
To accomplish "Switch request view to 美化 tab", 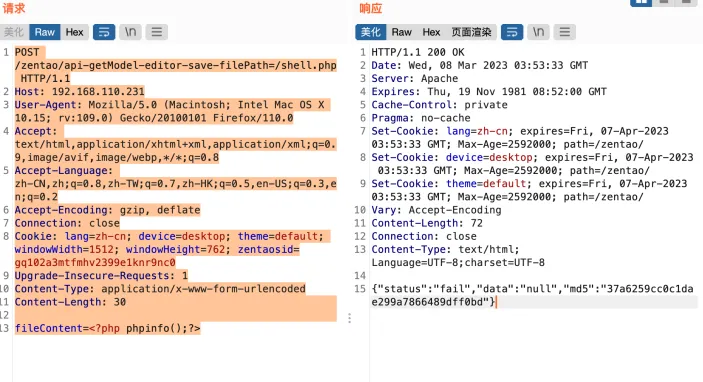I will [x=14, y=32].
